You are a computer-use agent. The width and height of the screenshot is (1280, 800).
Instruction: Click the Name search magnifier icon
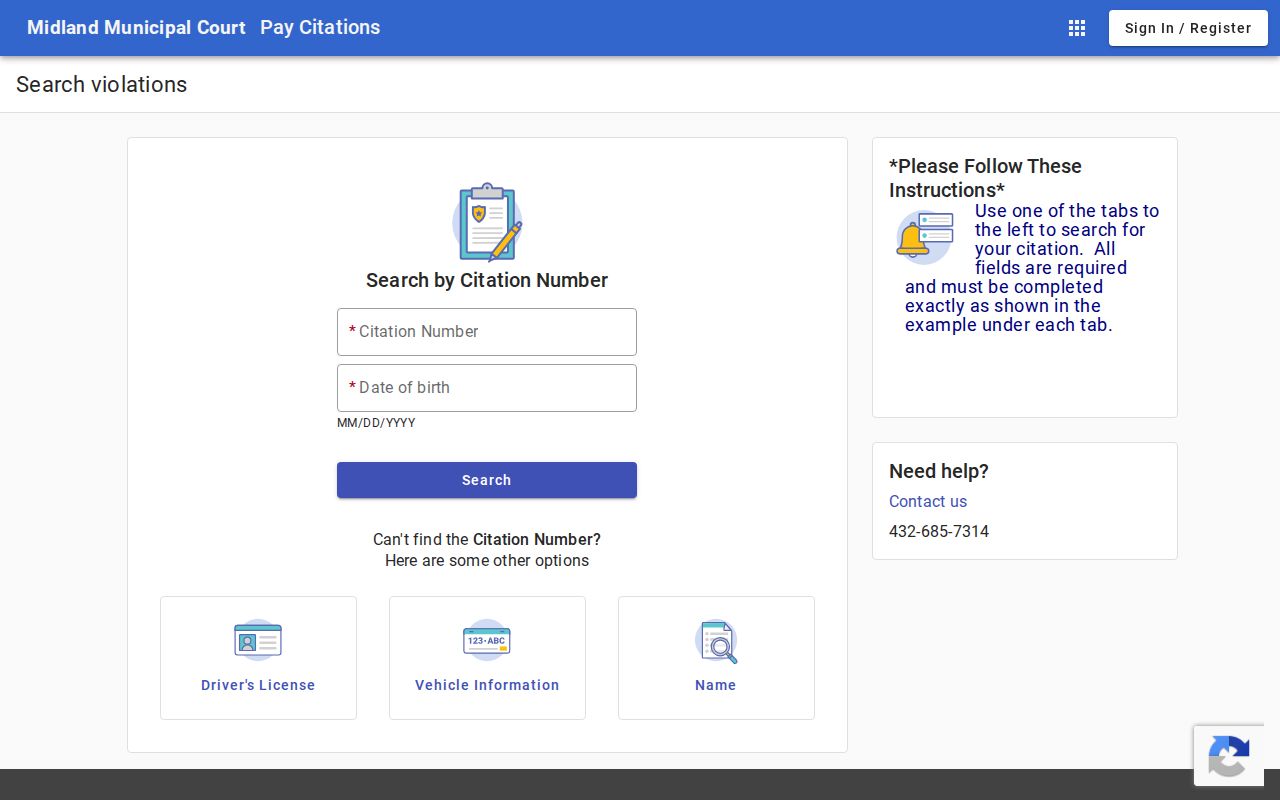[x=716, y=641]
